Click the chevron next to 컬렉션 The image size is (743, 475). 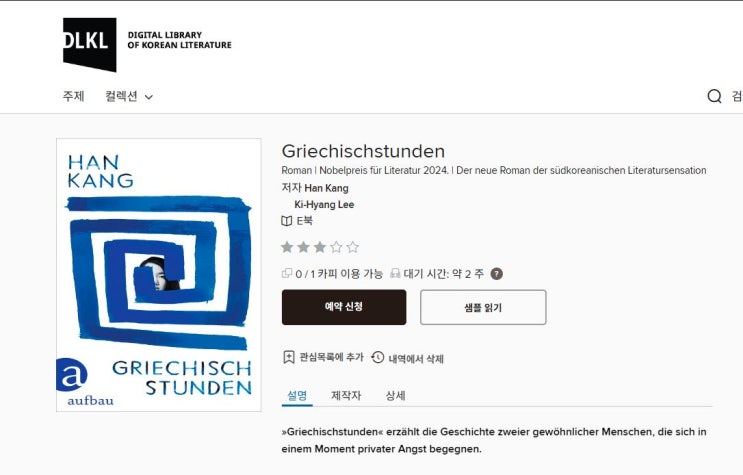point(149,97)
